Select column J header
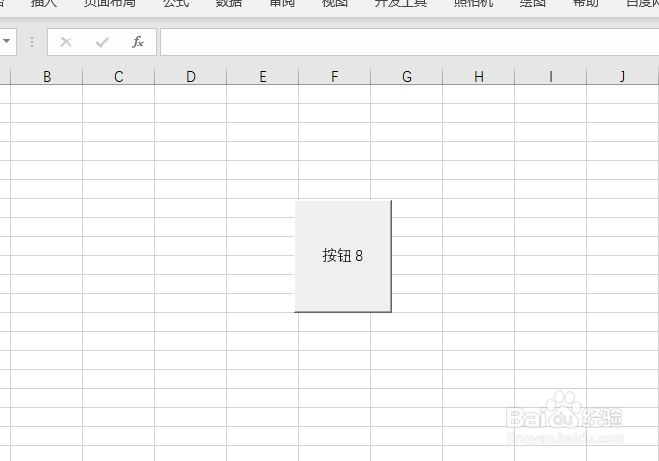This screenshot has width=659, height=461. [622, 76]
